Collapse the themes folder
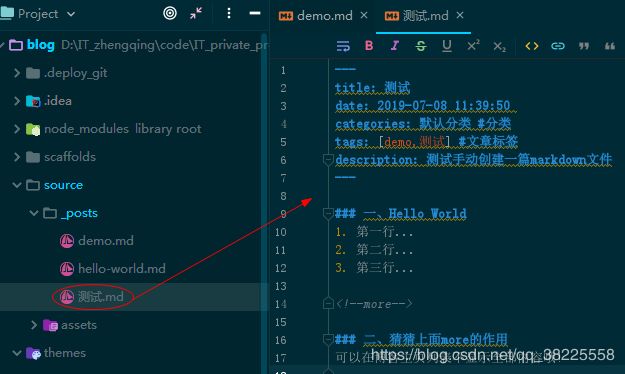Screen dimensions: 625x374 pyautogui.click(x=17, y=353)
